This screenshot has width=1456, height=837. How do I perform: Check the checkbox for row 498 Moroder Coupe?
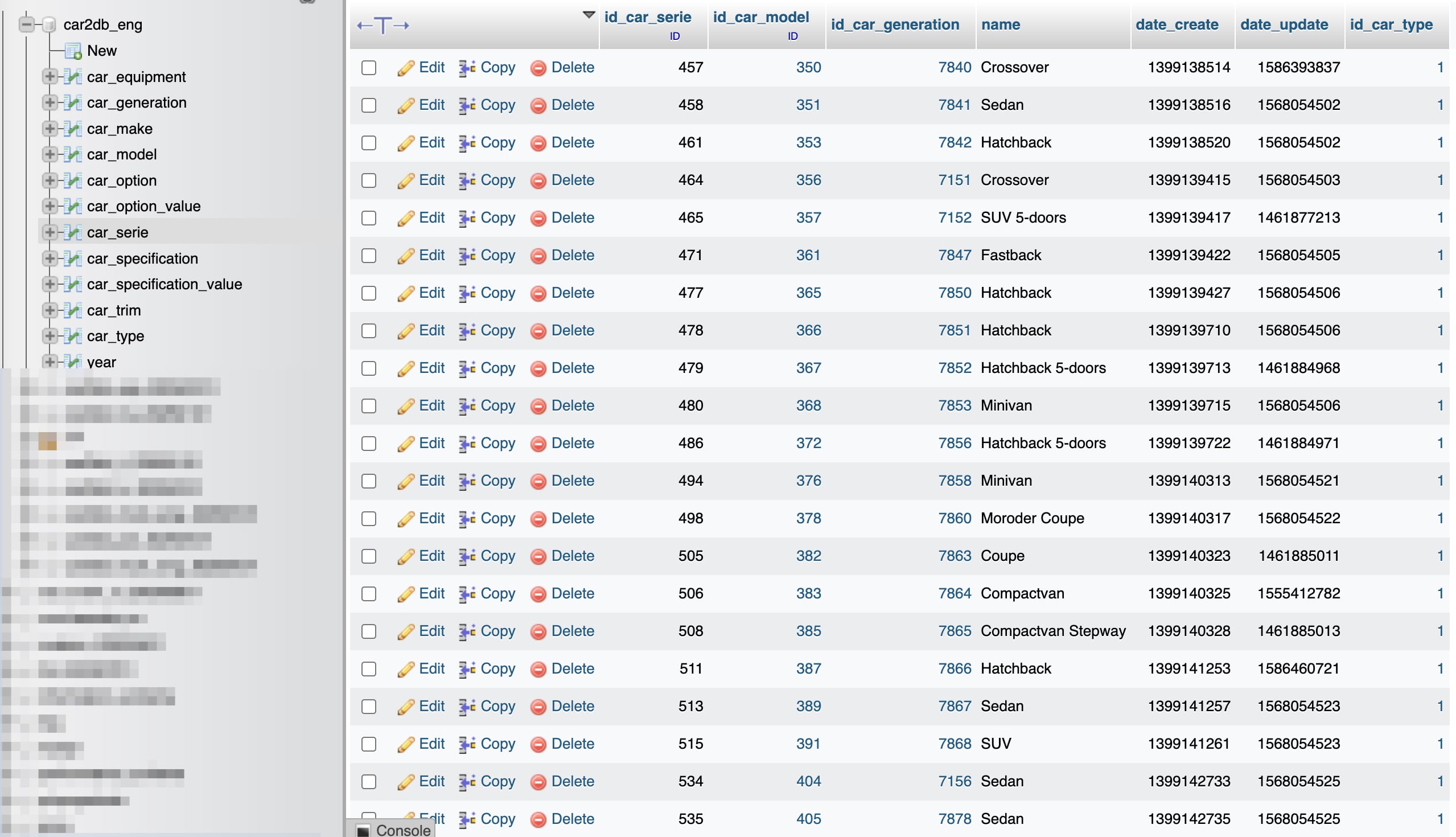tap(368, 519)
